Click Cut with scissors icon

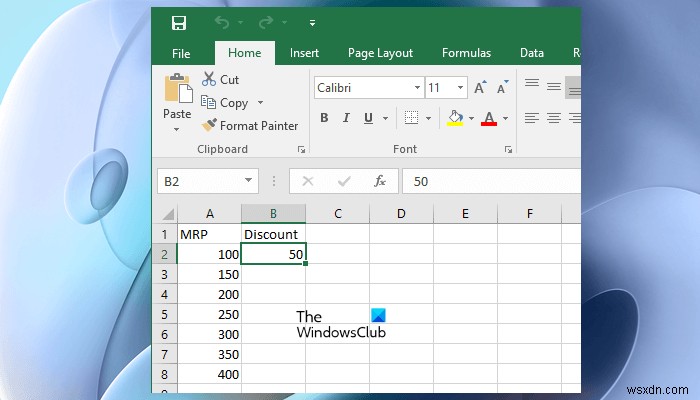click(220, 79)
